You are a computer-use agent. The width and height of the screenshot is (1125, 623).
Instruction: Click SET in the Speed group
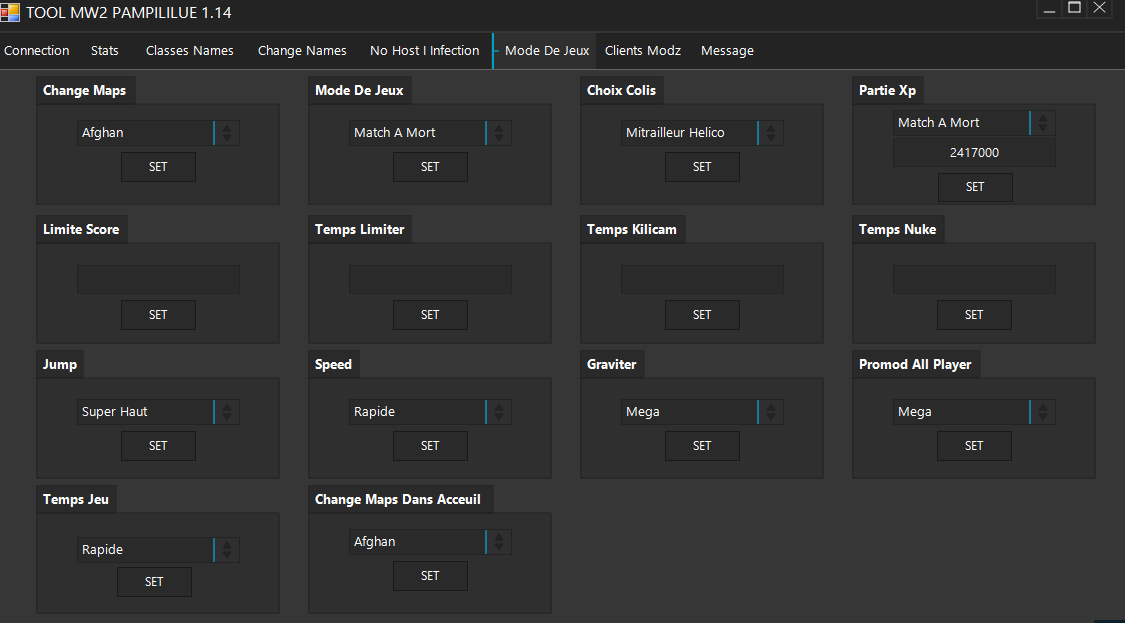pyautogui.click(x=430, y=446)
